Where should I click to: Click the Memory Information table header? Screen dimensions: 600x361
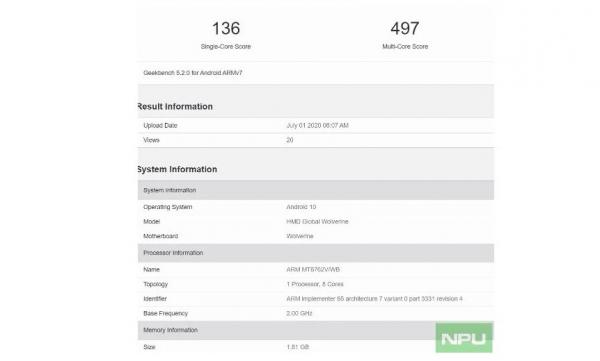pos(316,330)
